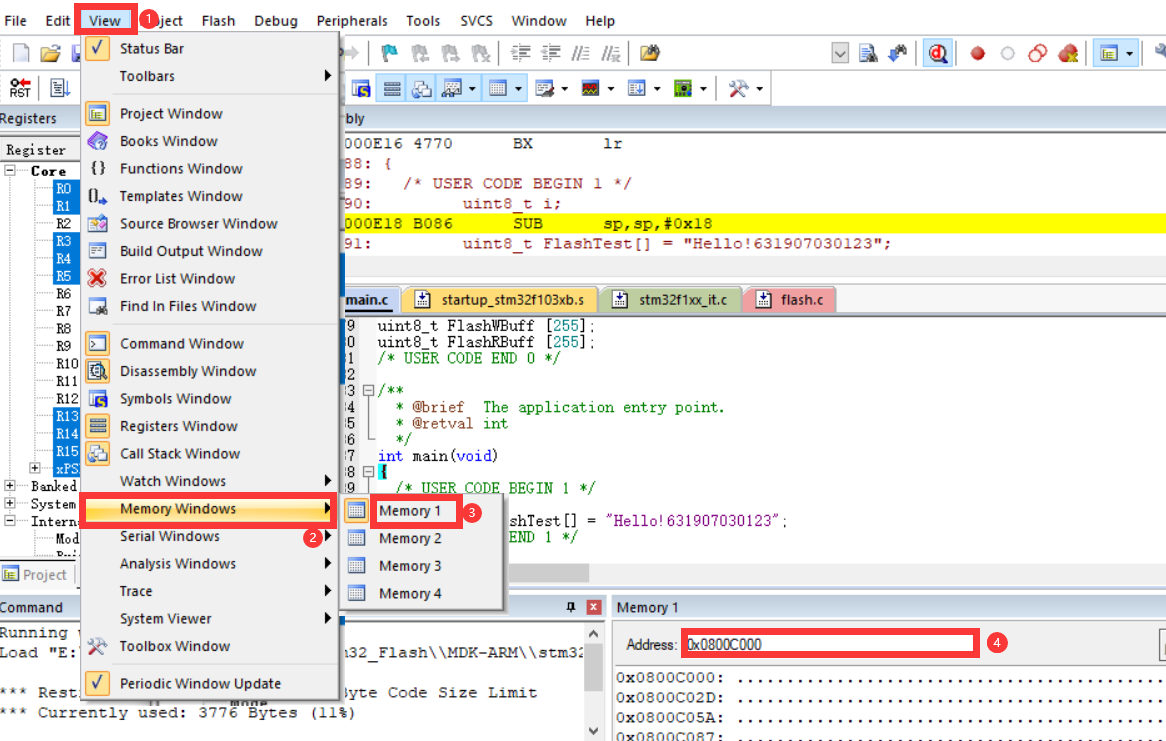Toggle Status Bar in View menu
The width and height of the screenshot is (1166, 741).
210,48
